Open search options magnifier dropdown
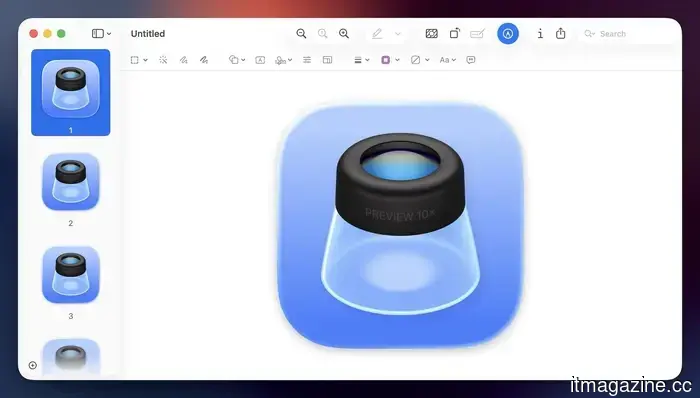The image size is (700, 398). (x=590, y=34)
